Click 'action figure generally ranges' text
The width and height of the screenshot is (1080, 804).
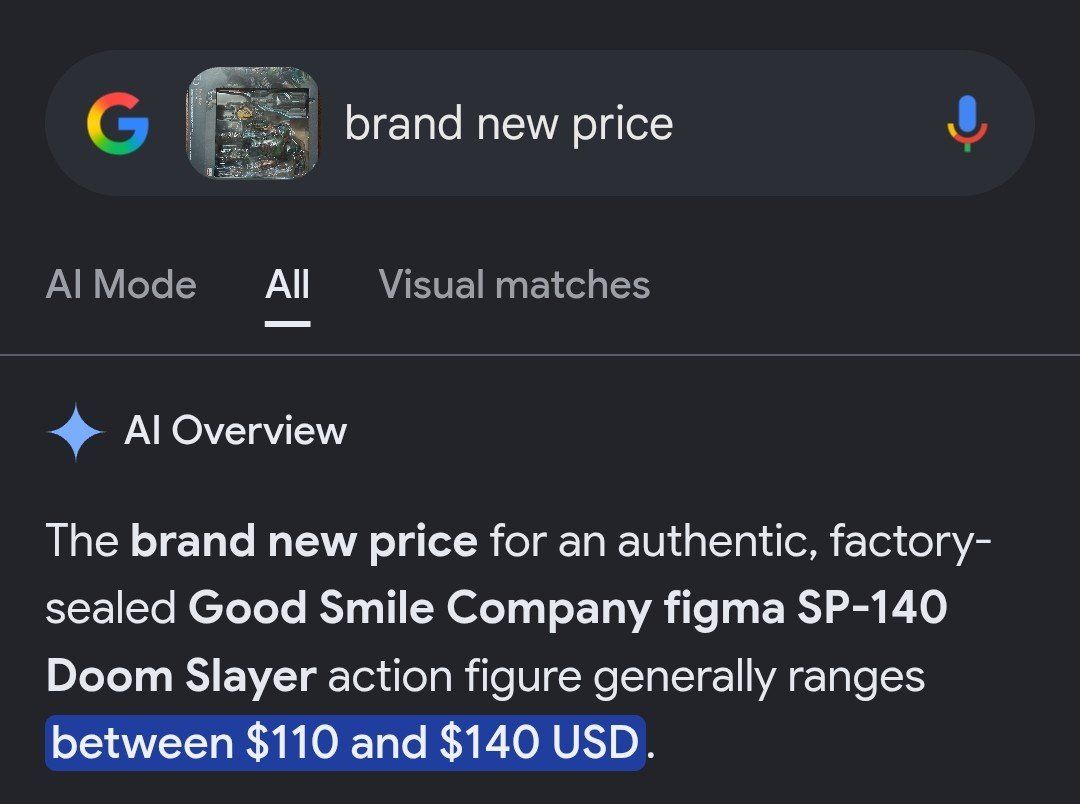coord(627,676)
